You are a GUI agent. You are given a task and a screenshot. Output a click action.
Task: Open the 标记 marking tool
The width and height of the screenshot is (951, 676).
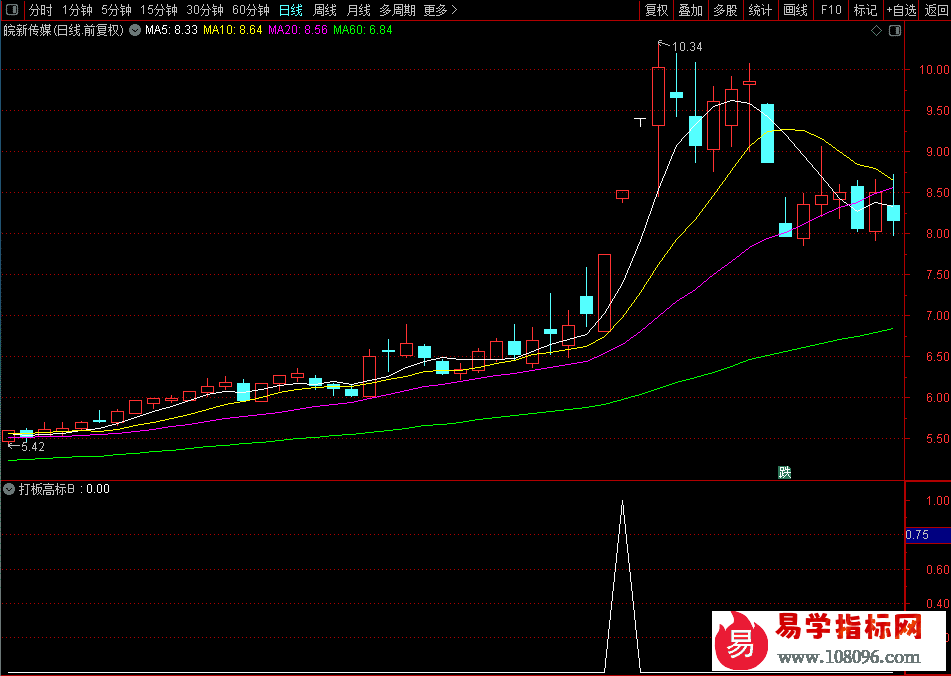click(864, 10)
